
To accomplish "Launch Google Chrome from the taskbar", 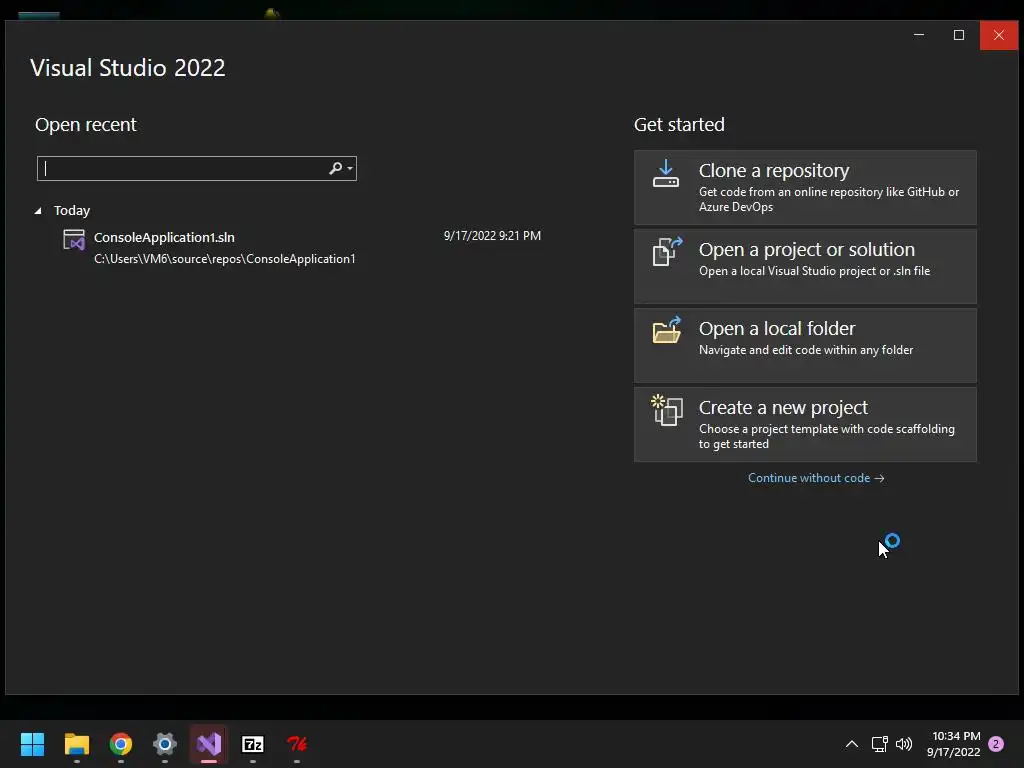I will point(121,744).
